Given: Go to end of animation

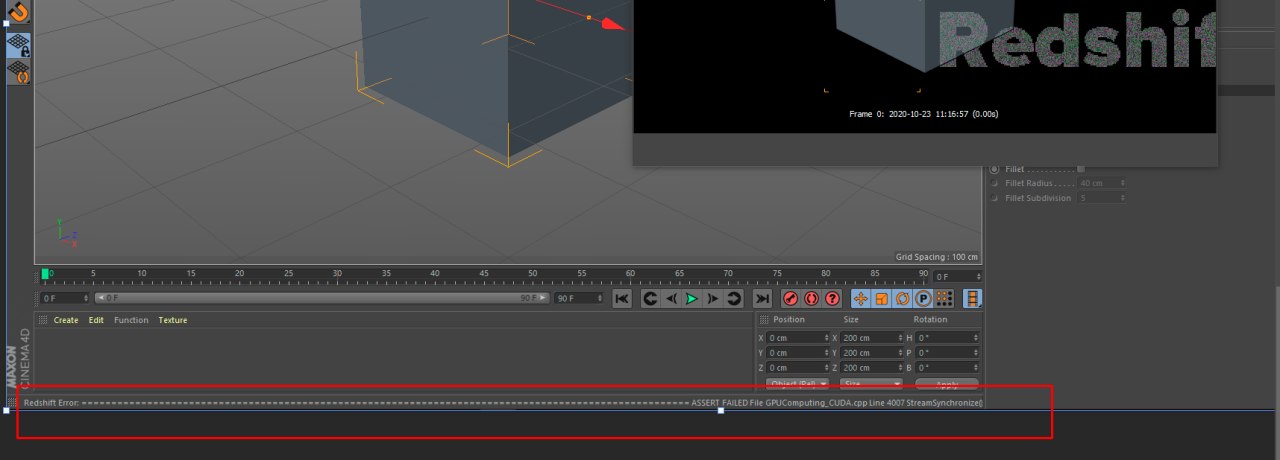Looking at the screenshot, I should [x=762, y=298].
